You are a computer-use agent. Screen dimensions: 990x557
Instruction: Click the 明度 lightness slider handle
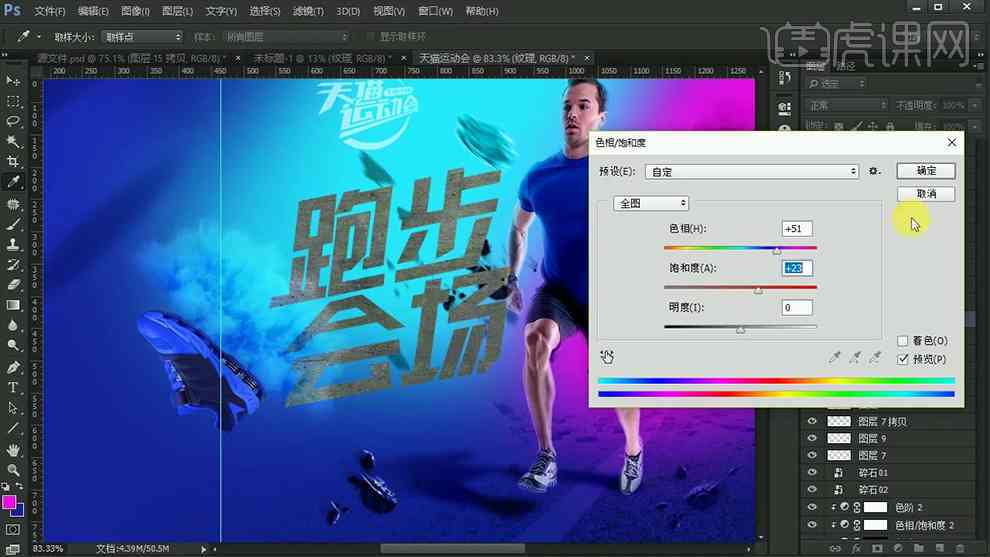tap(741, 330)
